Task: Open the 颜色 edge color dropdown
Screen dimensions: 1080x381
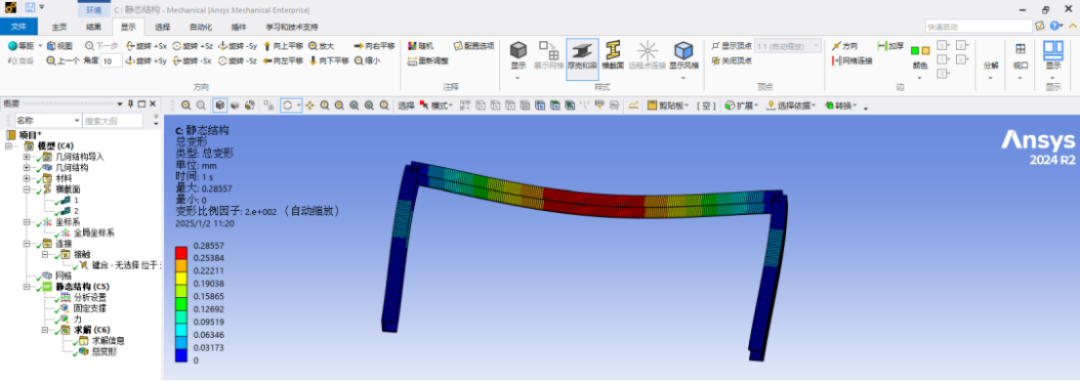Action: click(x=920, y=62)
